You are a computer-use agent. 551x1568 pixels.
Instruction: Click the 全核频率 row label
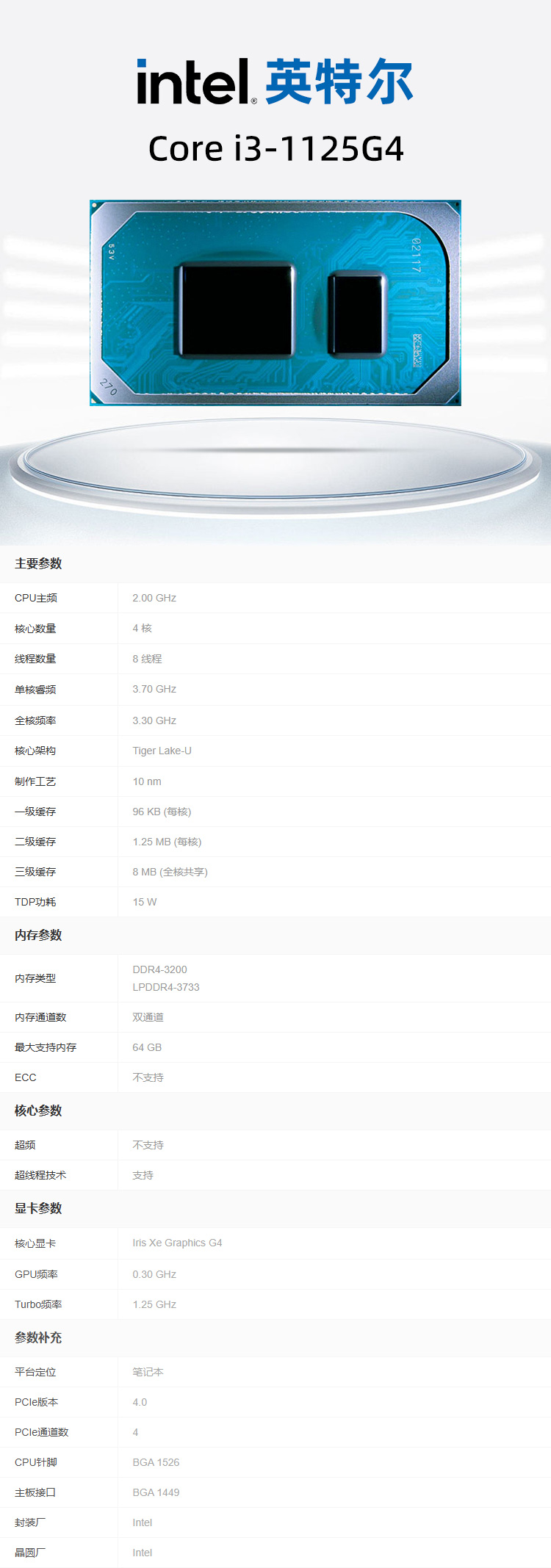tap(35, 720)
